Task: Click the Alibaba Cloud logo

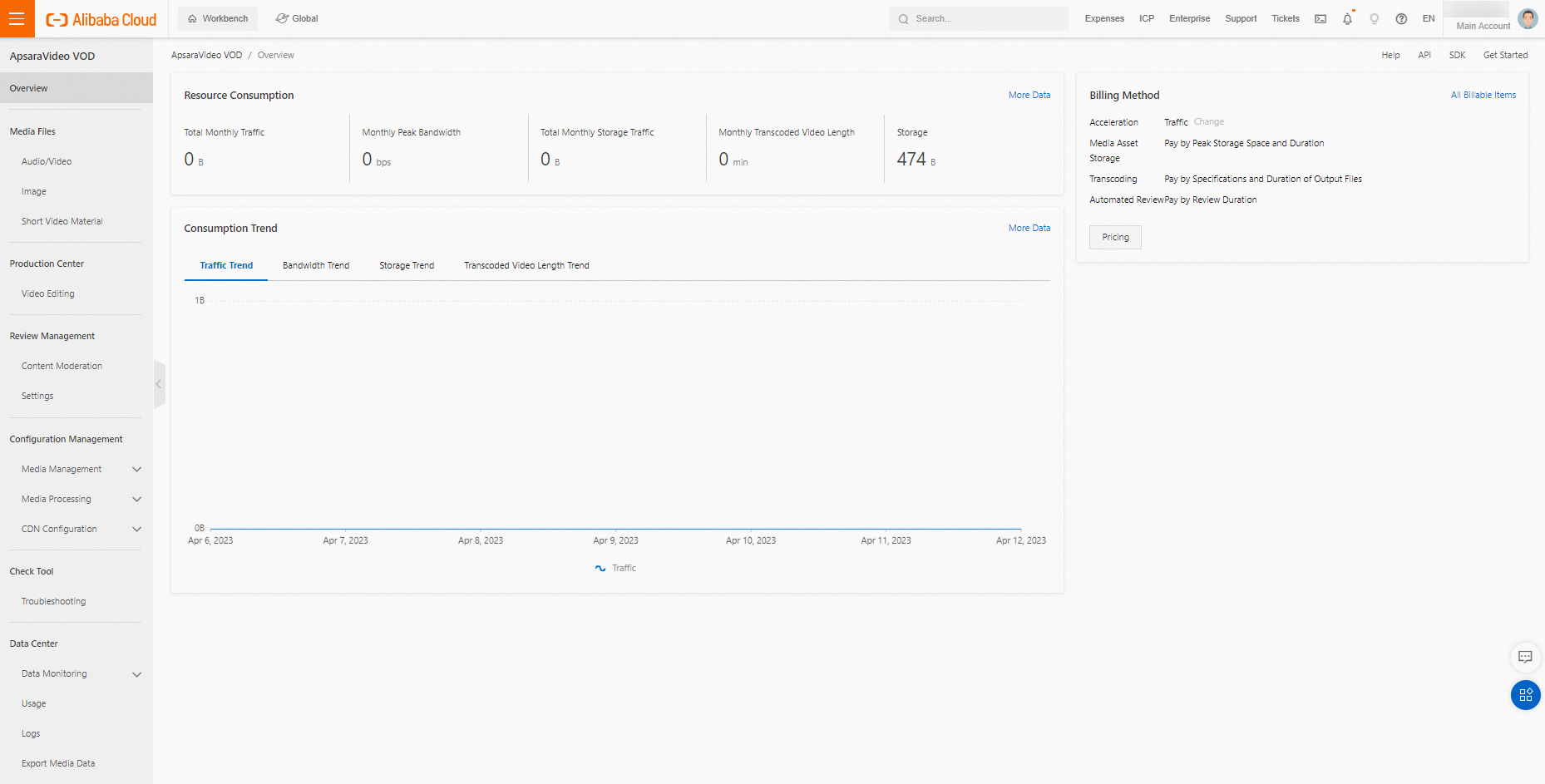Action: 101,19
